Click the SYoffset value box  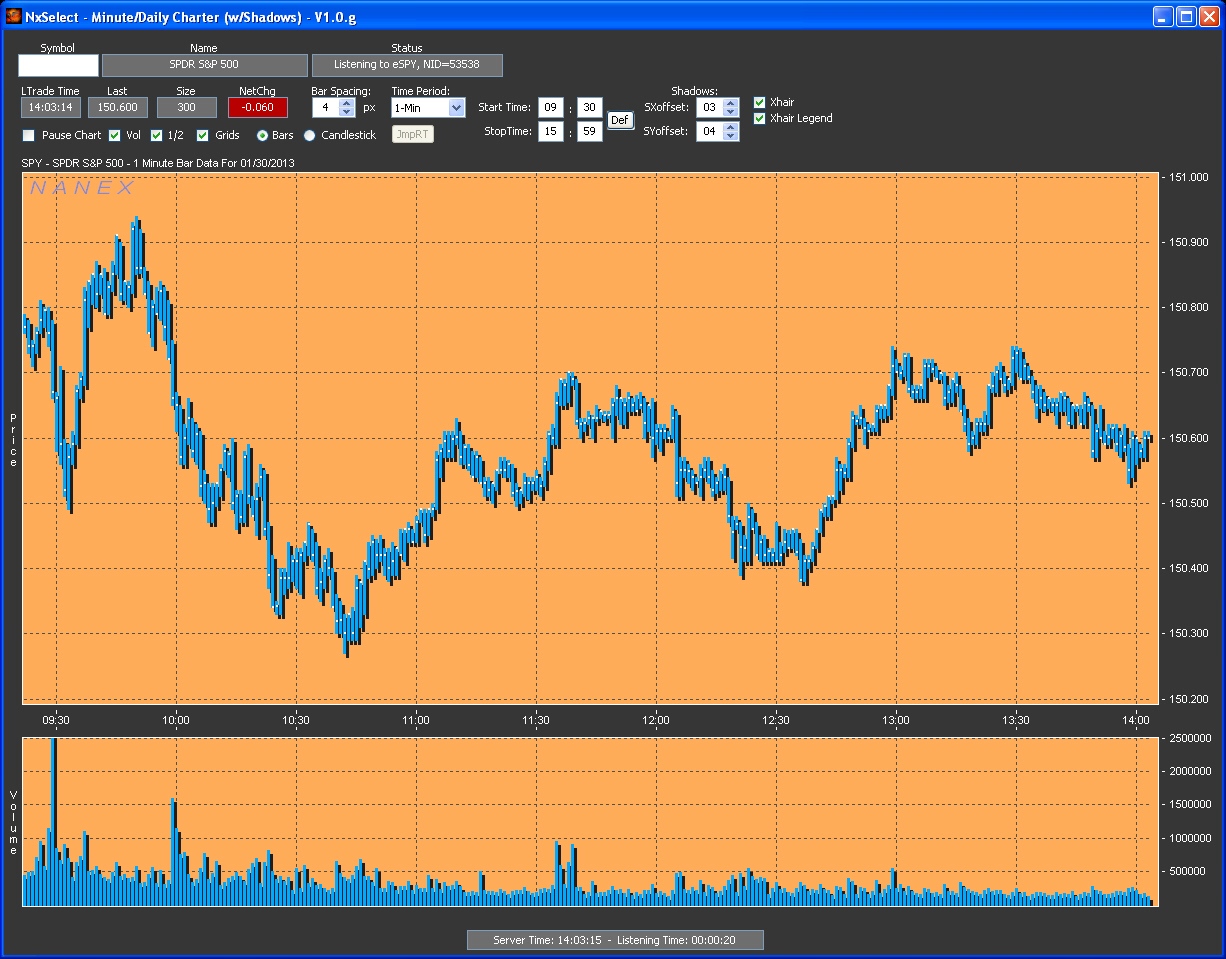(709, 131)
